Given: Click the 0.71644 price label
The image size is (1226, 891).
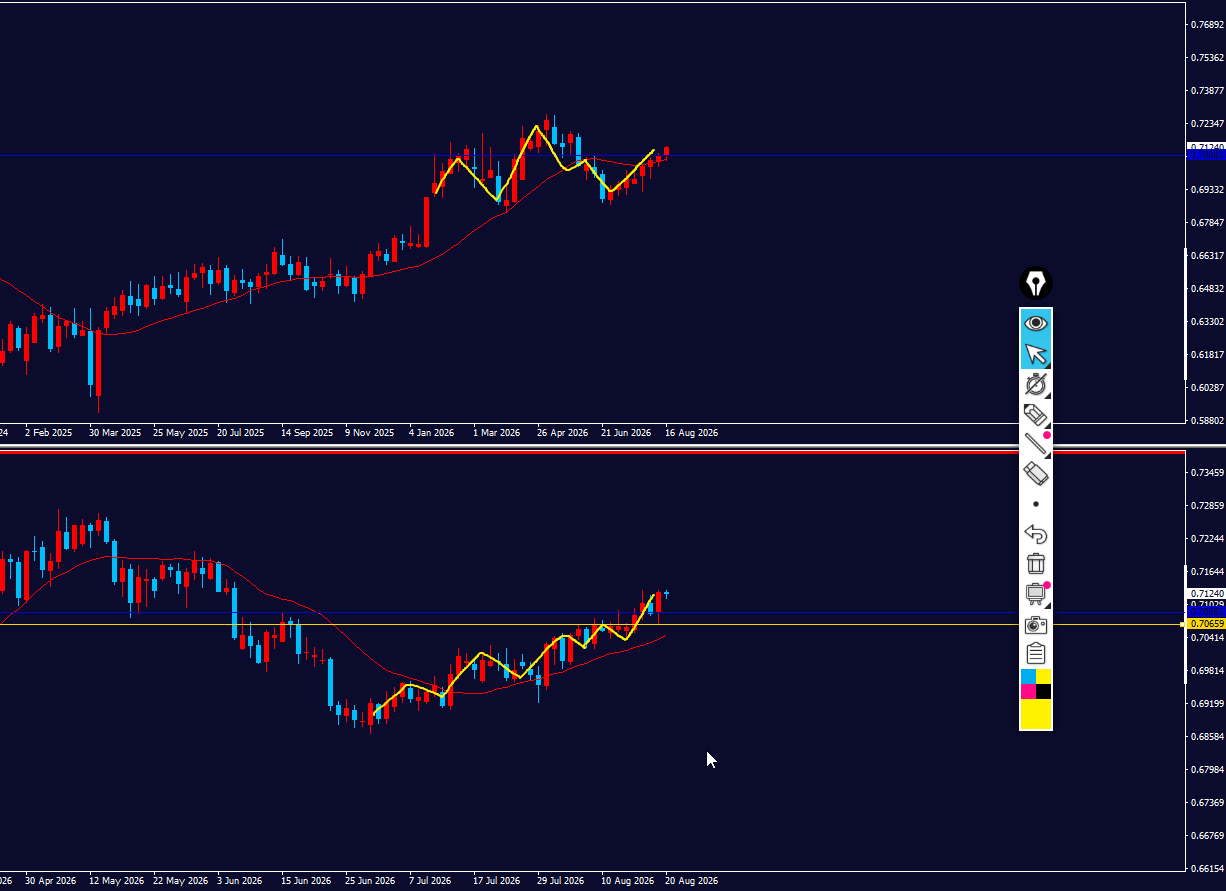Looking at the screenshot, I should 1209,571.
